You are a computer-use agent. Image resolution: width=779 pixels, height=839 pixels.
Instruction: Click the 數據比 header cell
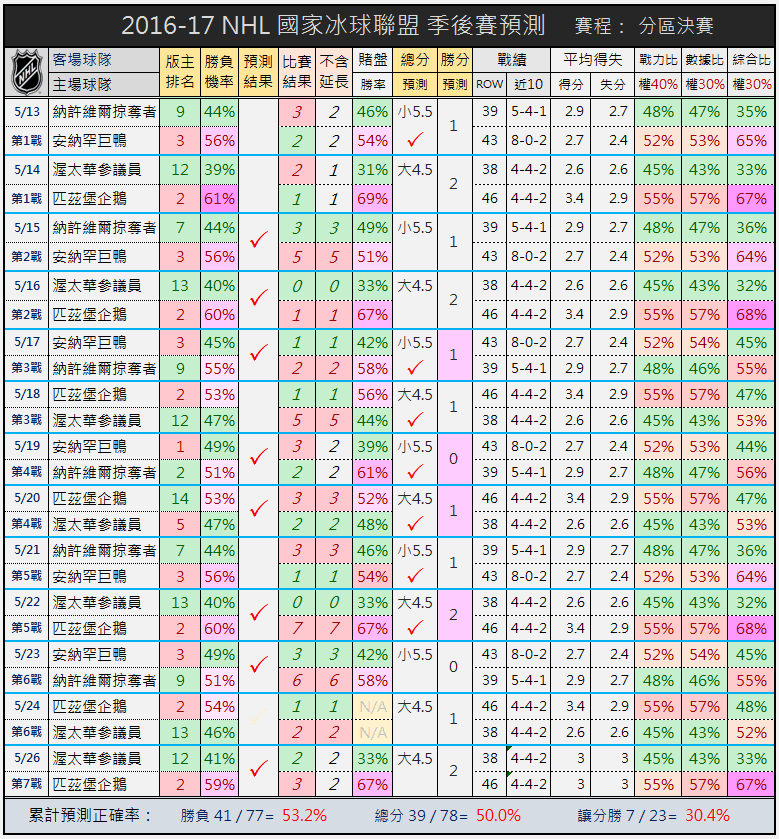704,60
